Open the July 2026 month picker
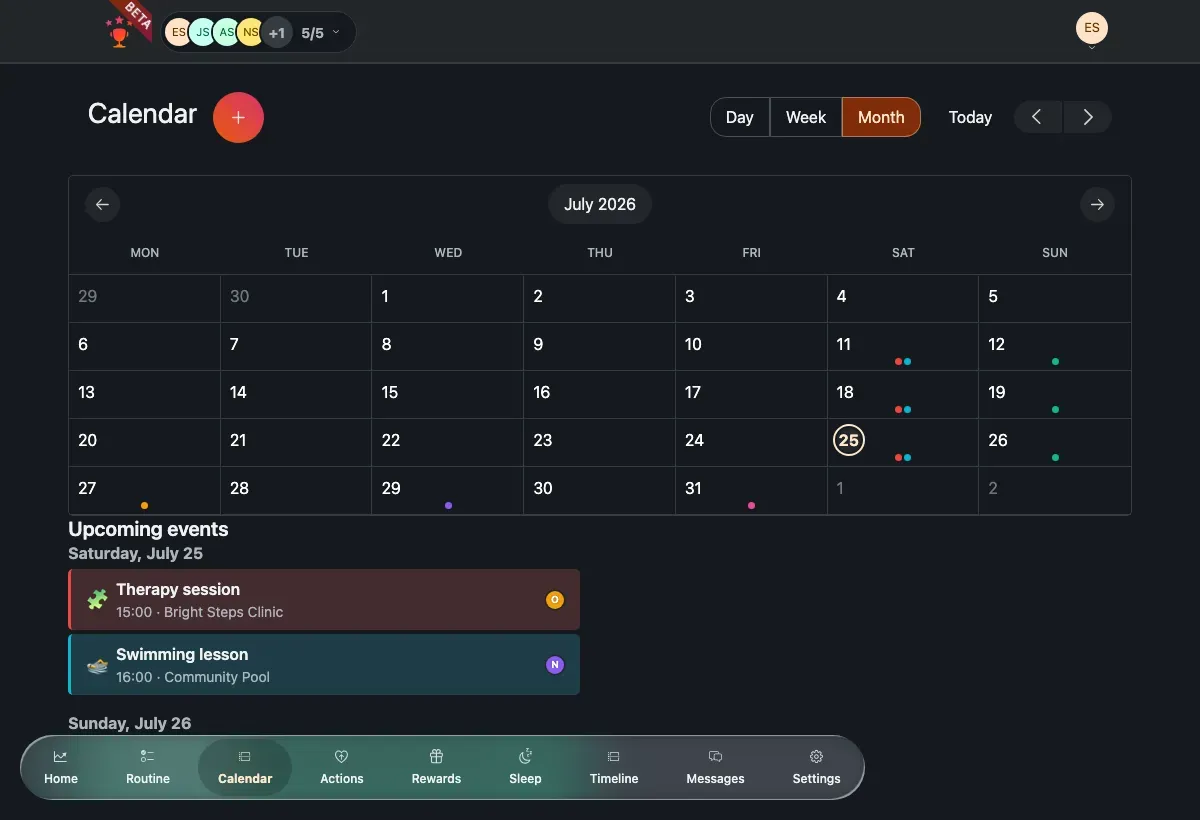 point(600,204)
